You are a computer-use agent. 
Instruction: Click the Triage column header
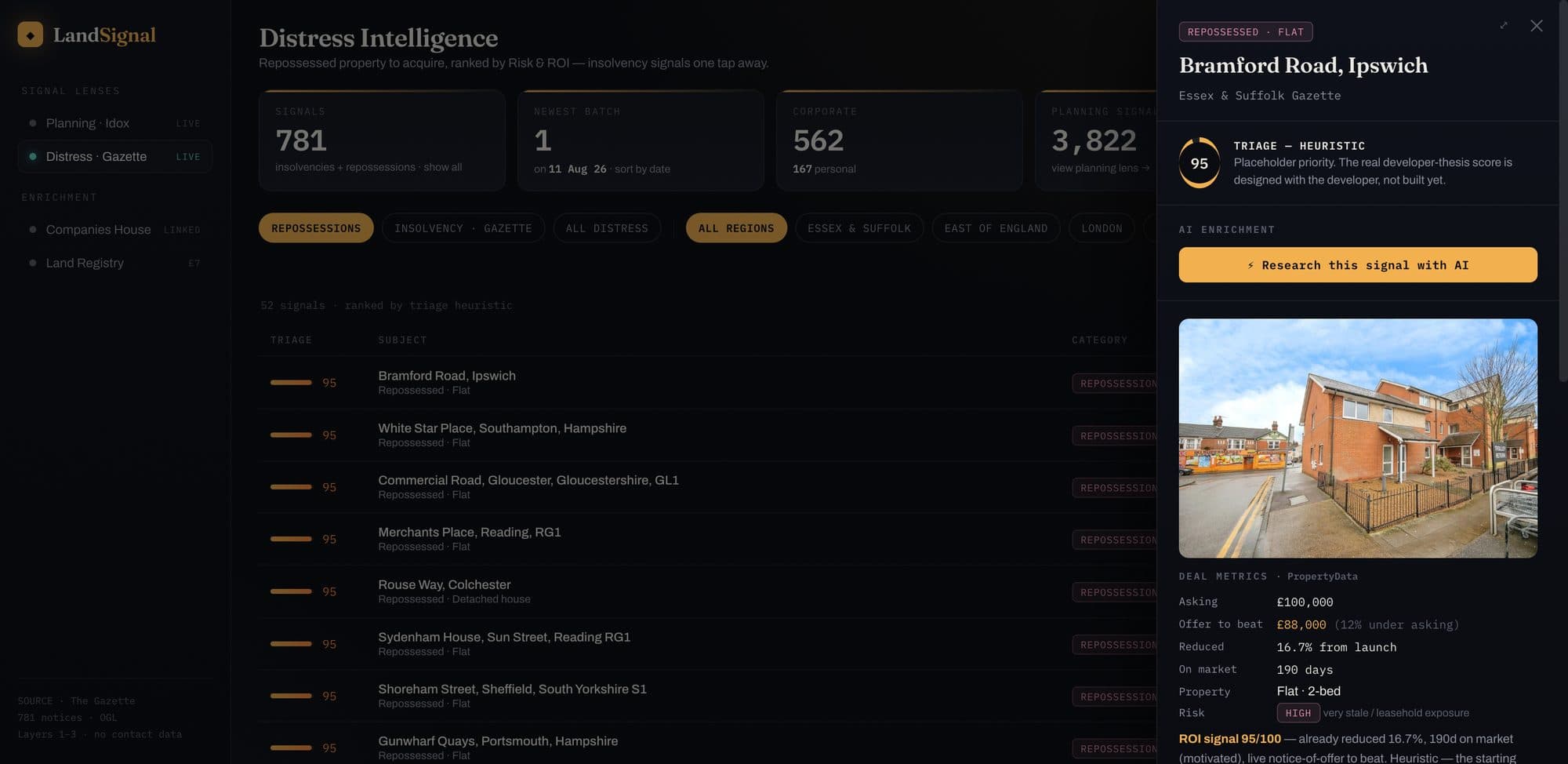[291, 340]
